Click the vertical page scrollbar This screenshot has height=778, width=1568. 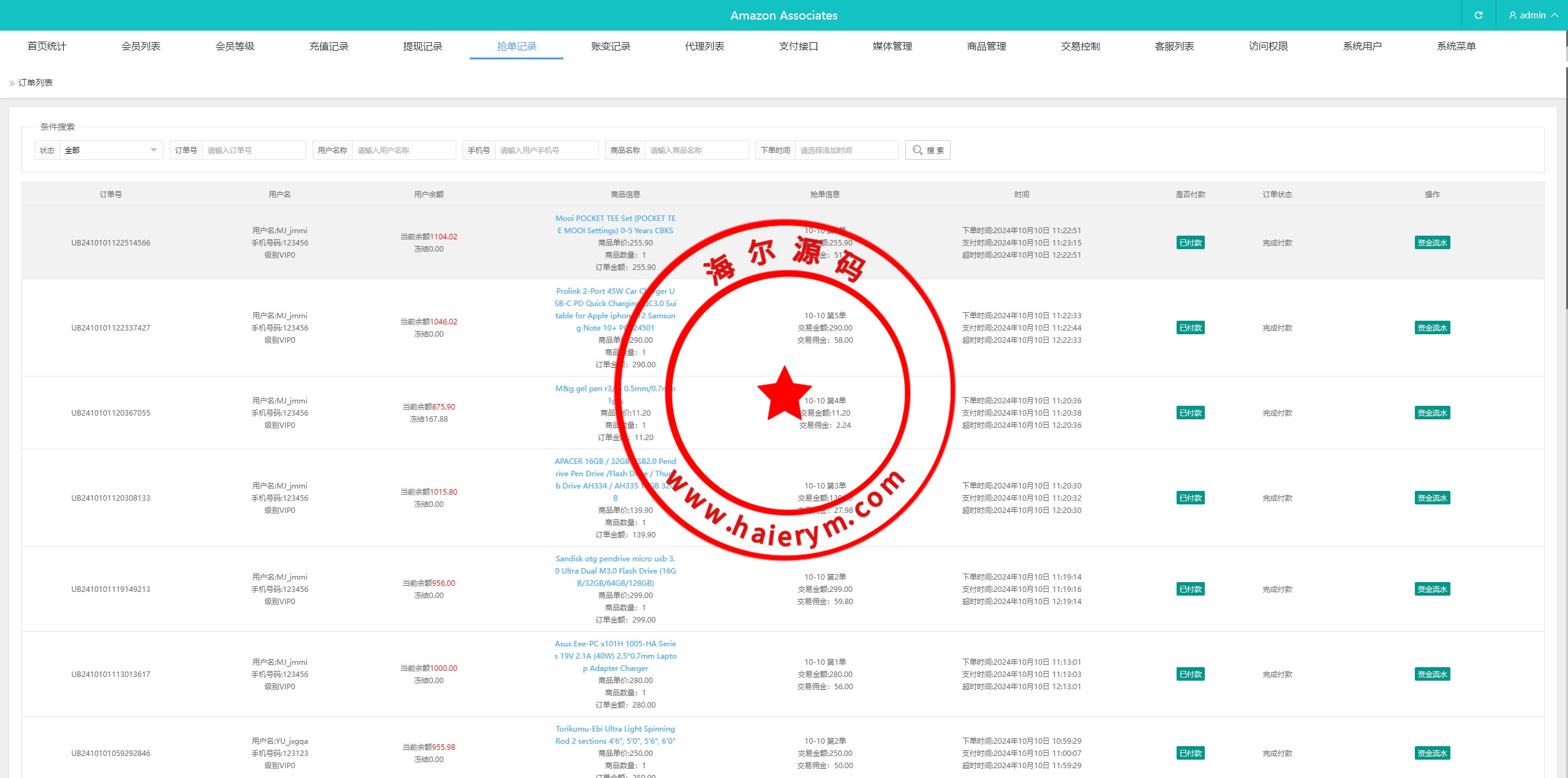(x=1566, y=184)
